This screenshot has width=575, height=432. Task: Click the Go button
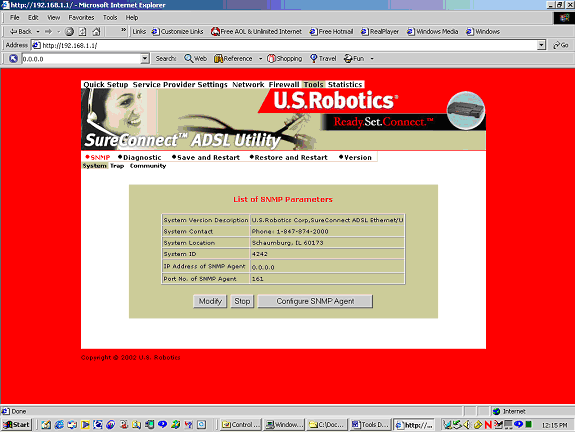click(x=561, y=45)
